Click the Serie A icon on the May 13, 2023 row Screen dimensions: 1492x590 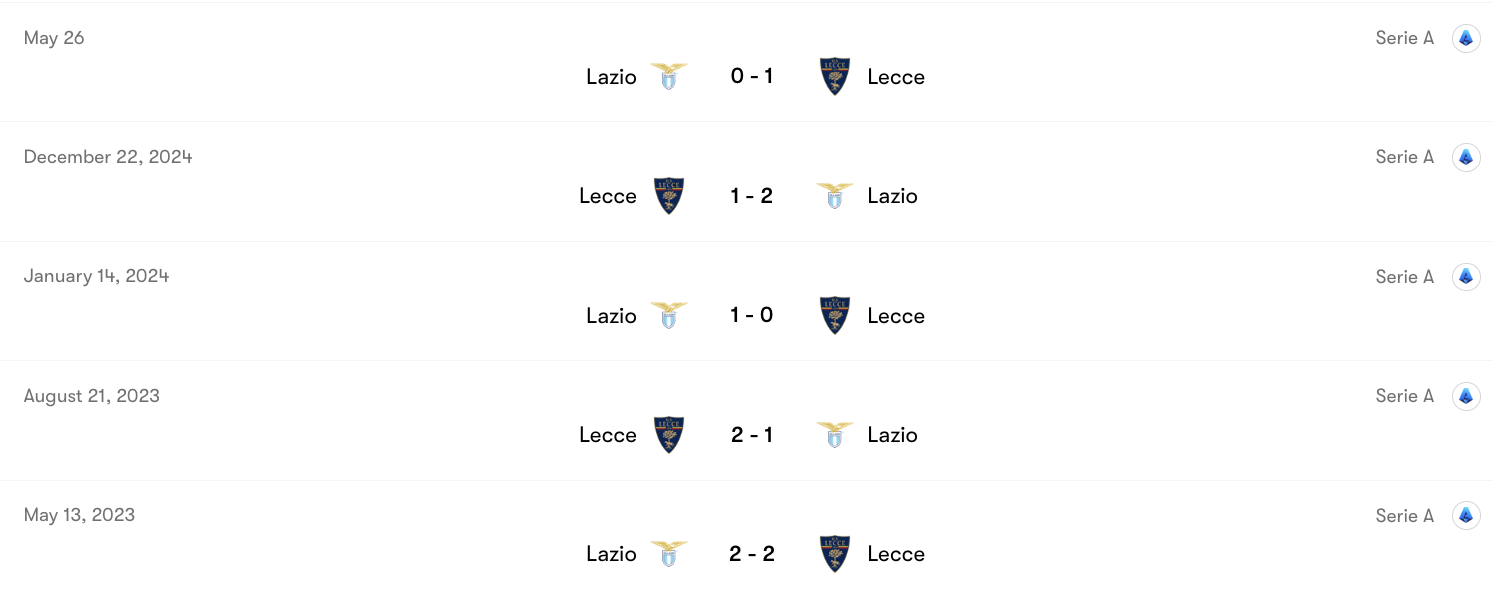click(x=1466, y=515)
